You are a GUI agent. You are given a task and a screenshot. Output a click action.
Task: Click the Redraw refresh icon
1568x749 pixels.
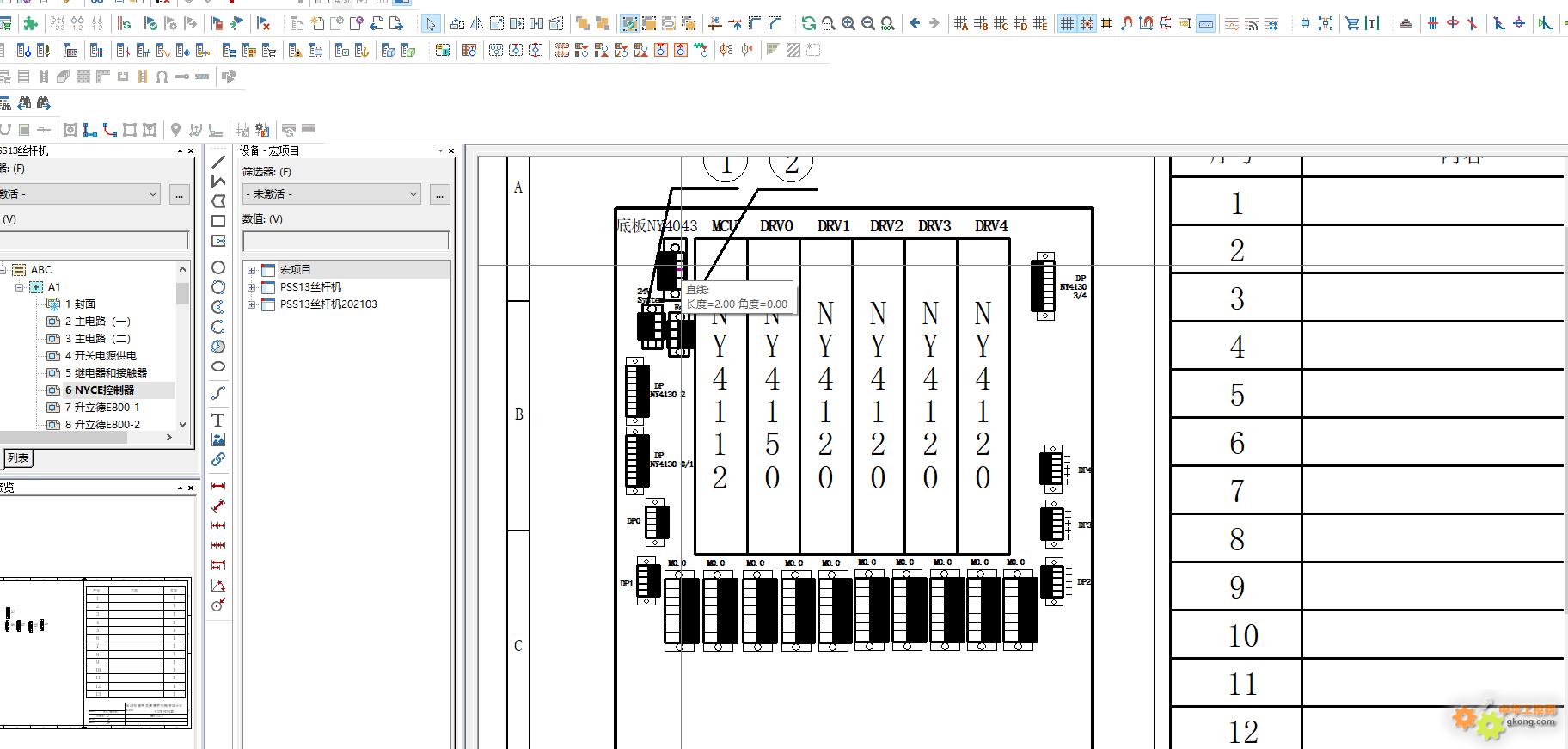(x=809, y=23)
